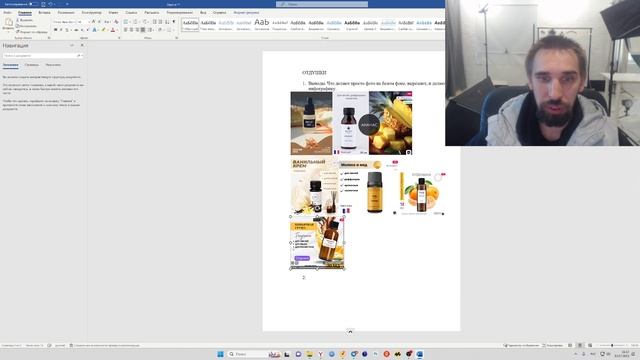Switch to the Формат рисунка ribbon tab
The height and width of the screenshot is (360, 640).
246,13
